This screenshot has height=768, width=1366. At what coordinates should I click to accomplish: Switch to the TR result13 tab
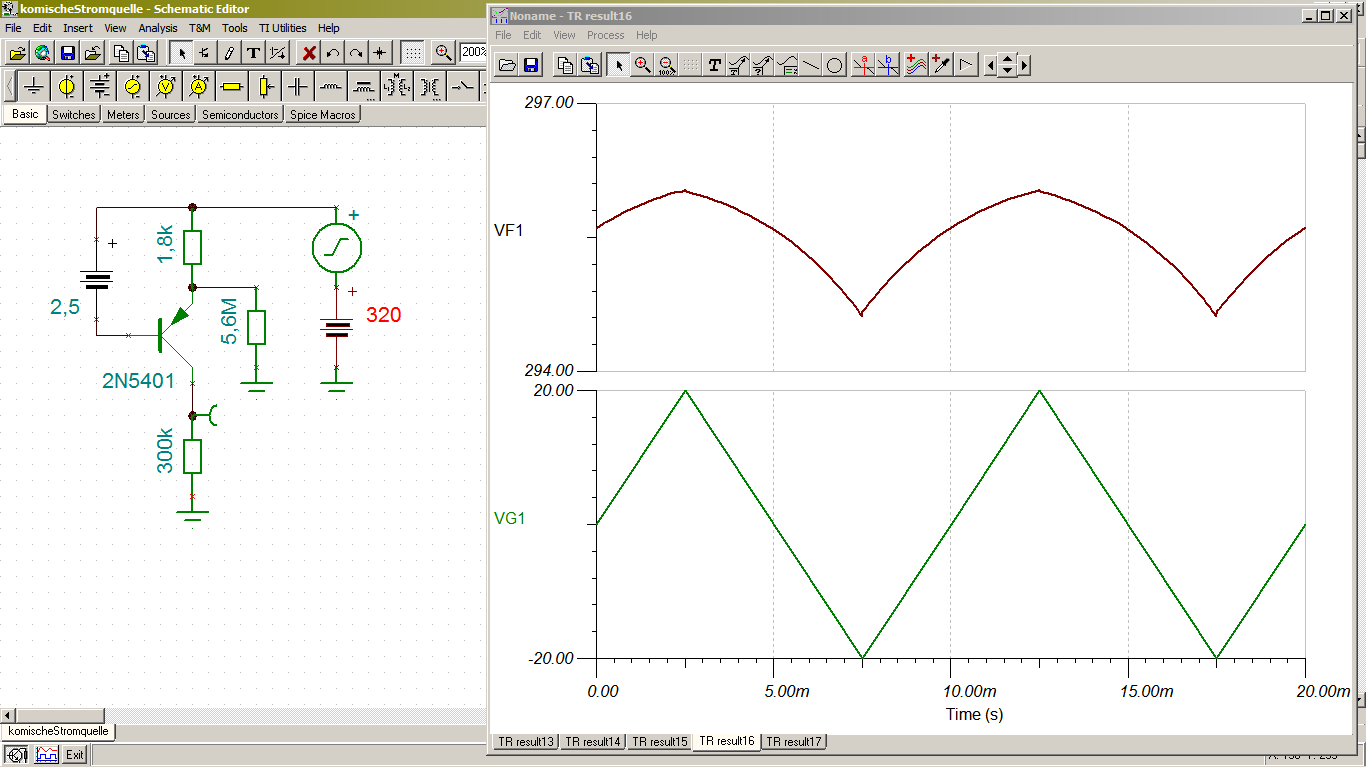pos(525,742)
